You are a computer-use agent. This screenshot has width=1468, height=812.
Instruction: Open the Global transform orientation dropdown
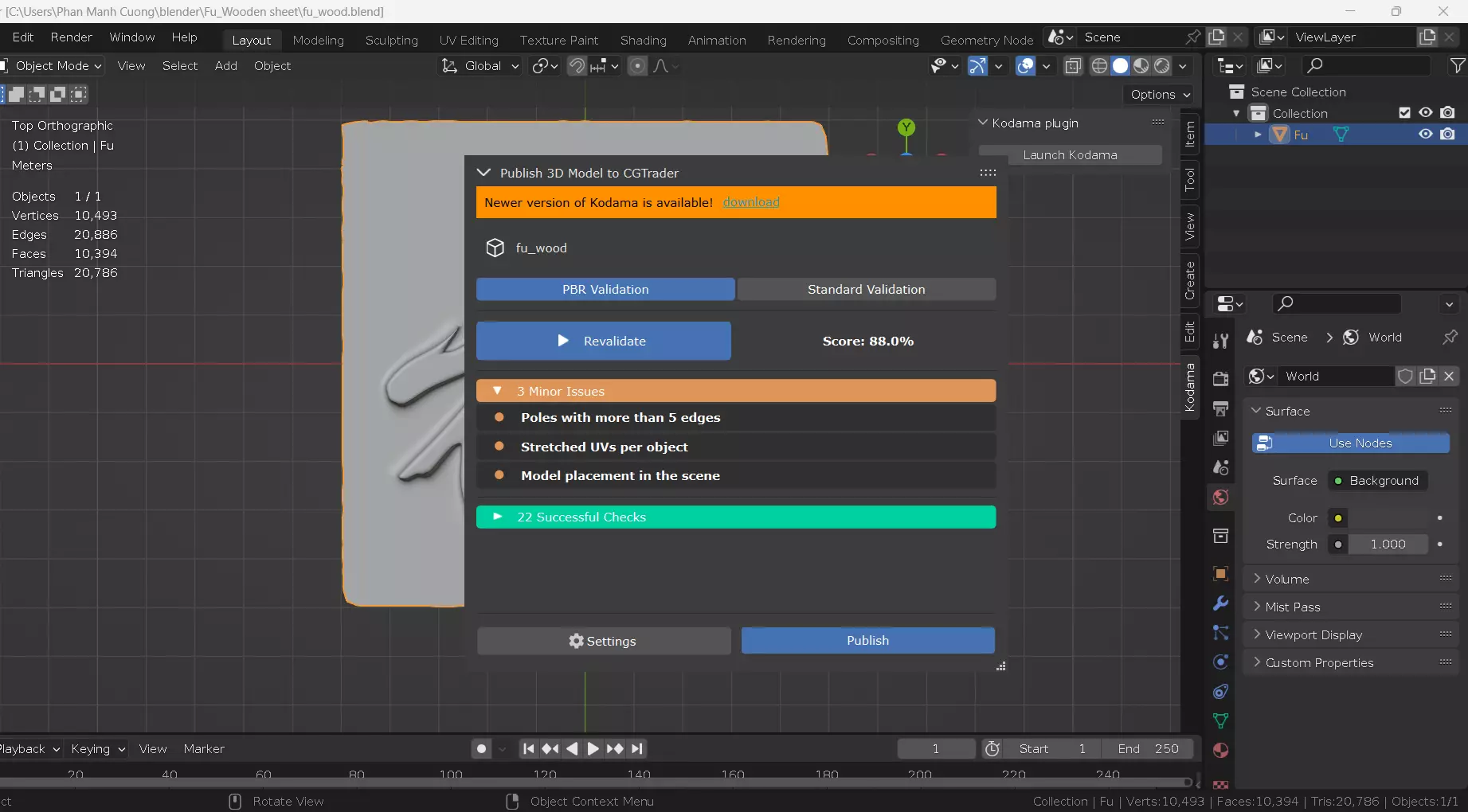coord(481,66)
